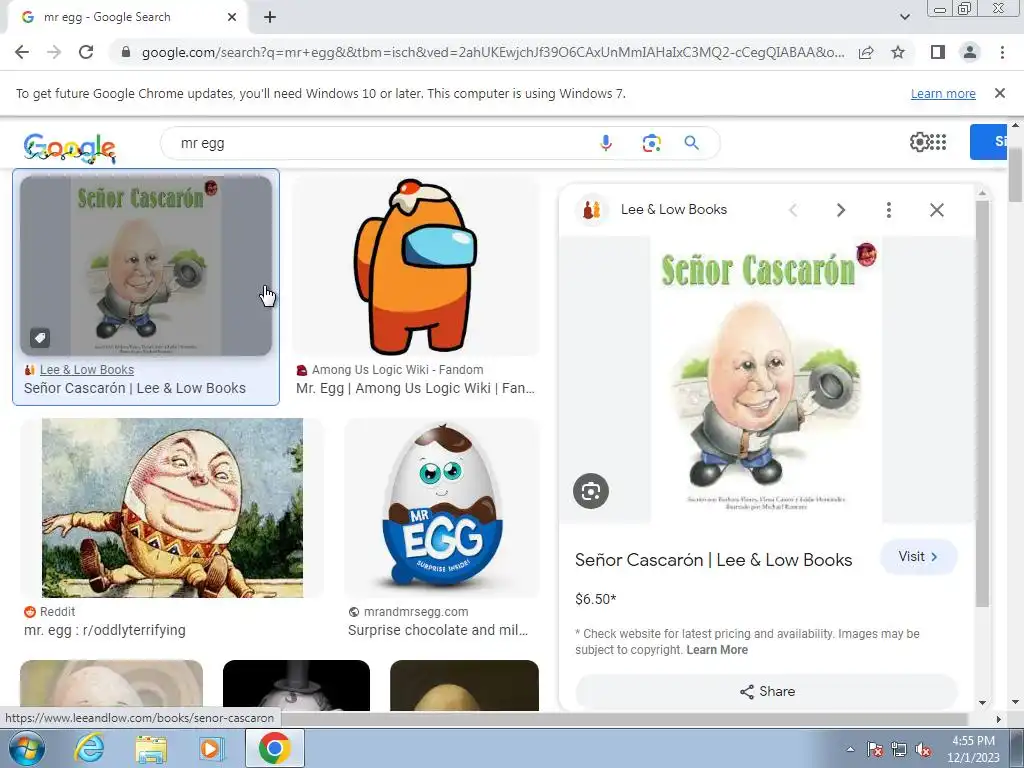Click the page vertical scrollbar thumb
Image resolution: width=1024 pixels, height=768 pixels.
coord(1015,175)
